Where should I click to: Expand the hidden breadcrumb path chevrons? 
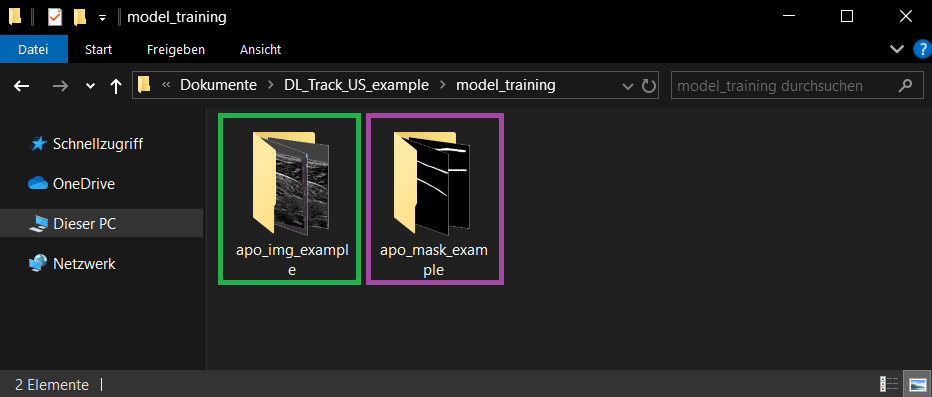pyautogui.click(x=166, y=86)
